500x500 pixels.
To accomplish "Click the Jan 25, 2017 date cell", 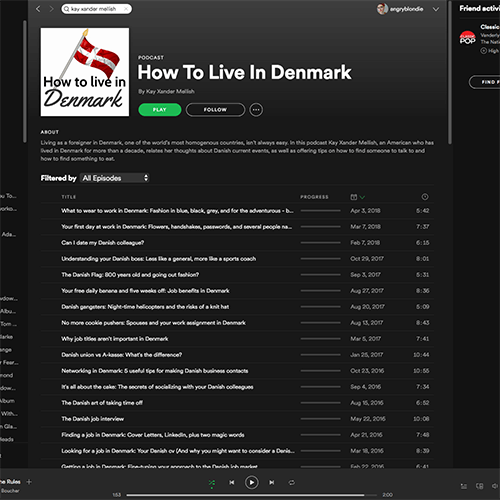I will tap(367, 355).
